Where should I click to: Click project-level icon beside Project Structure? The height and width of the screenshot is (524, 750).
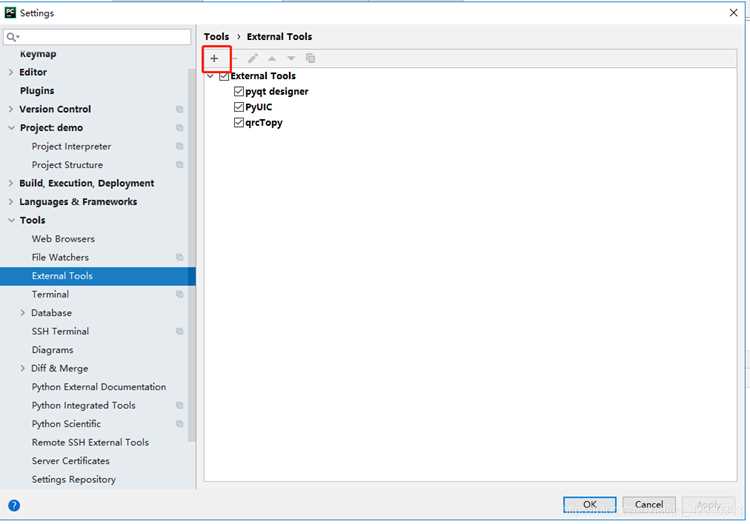(179, 165)
